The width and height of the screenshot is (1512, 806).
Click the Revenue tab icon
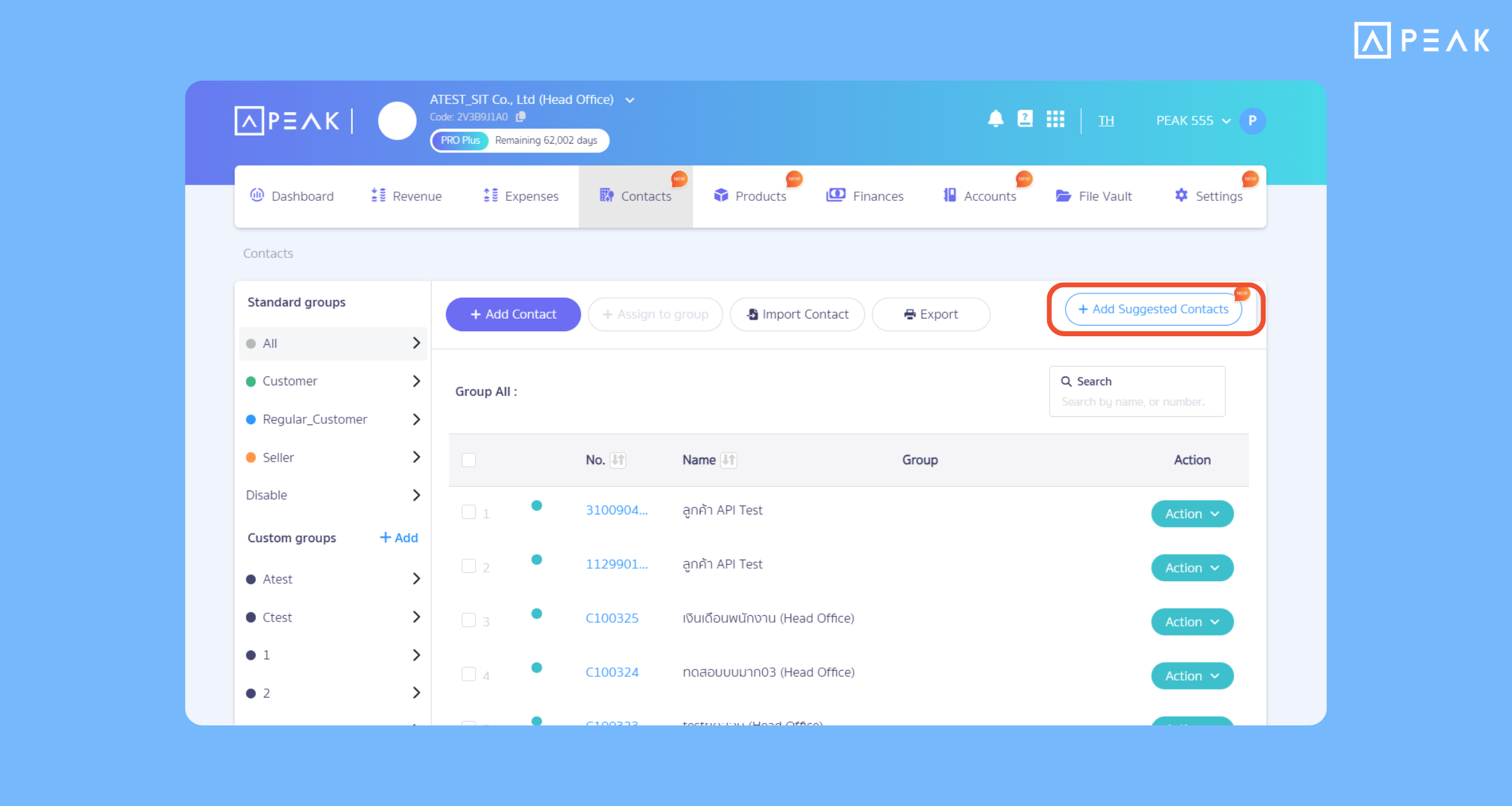378,195
